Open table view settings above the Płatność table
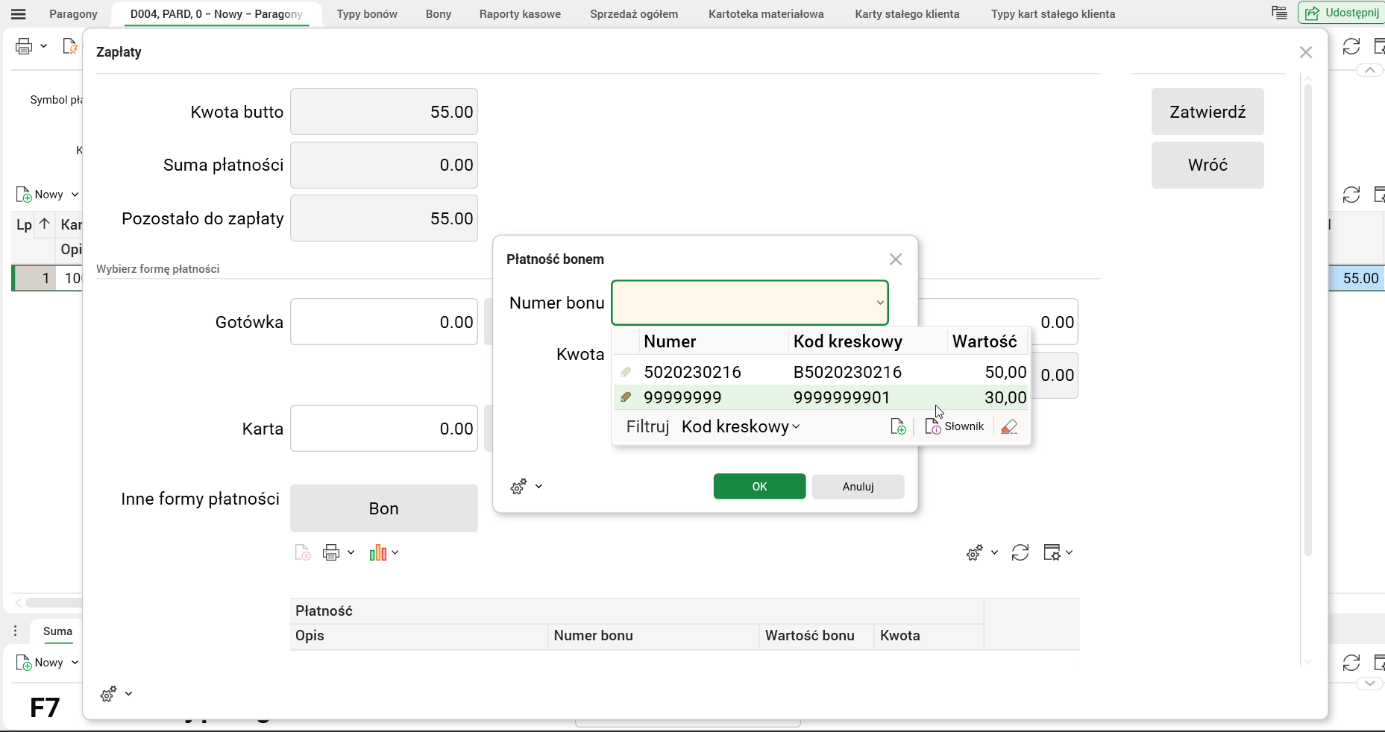The height and width of the screenshot is (732, 1385). coord(1052,553)
